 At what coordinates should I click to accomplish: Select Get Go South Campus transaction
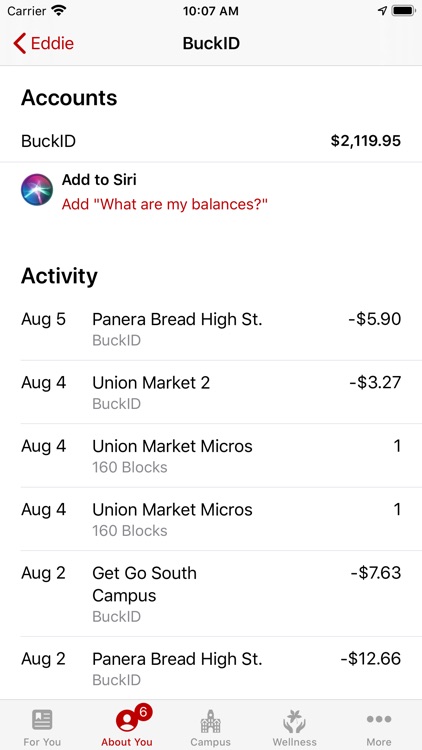(x=211, y=594)
